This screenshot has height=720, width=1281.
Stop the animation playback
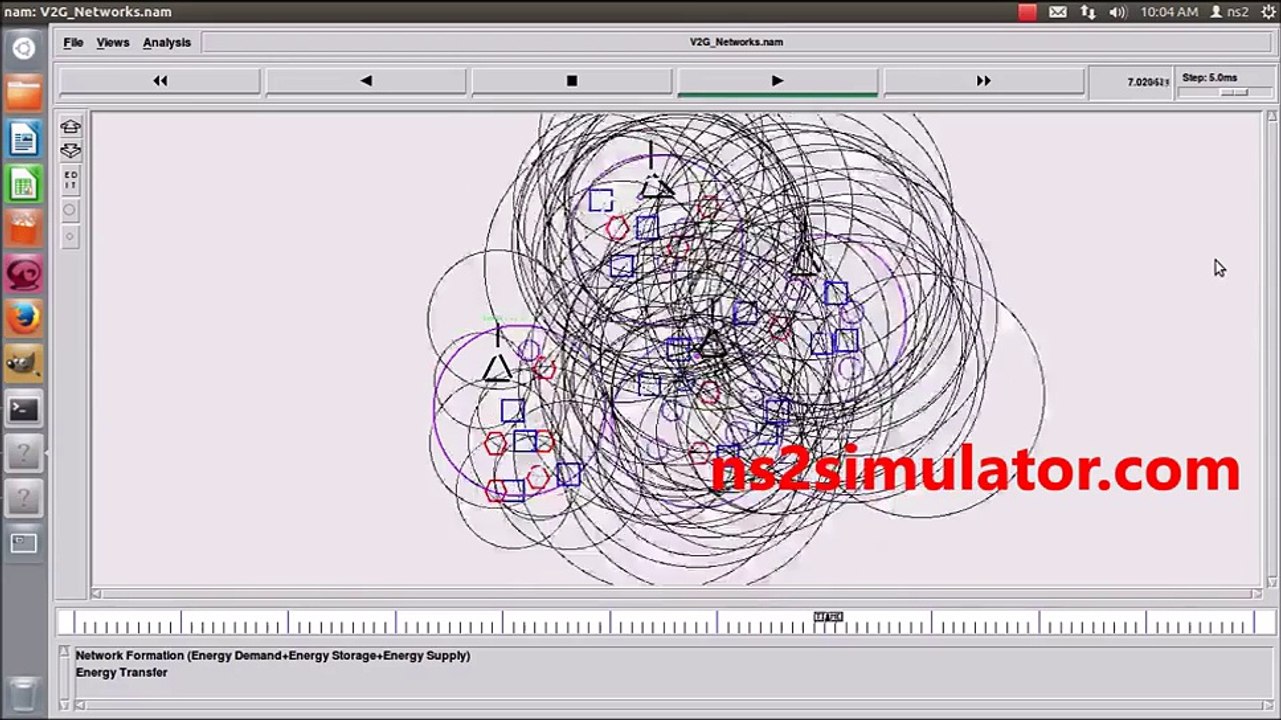(572, 81)
